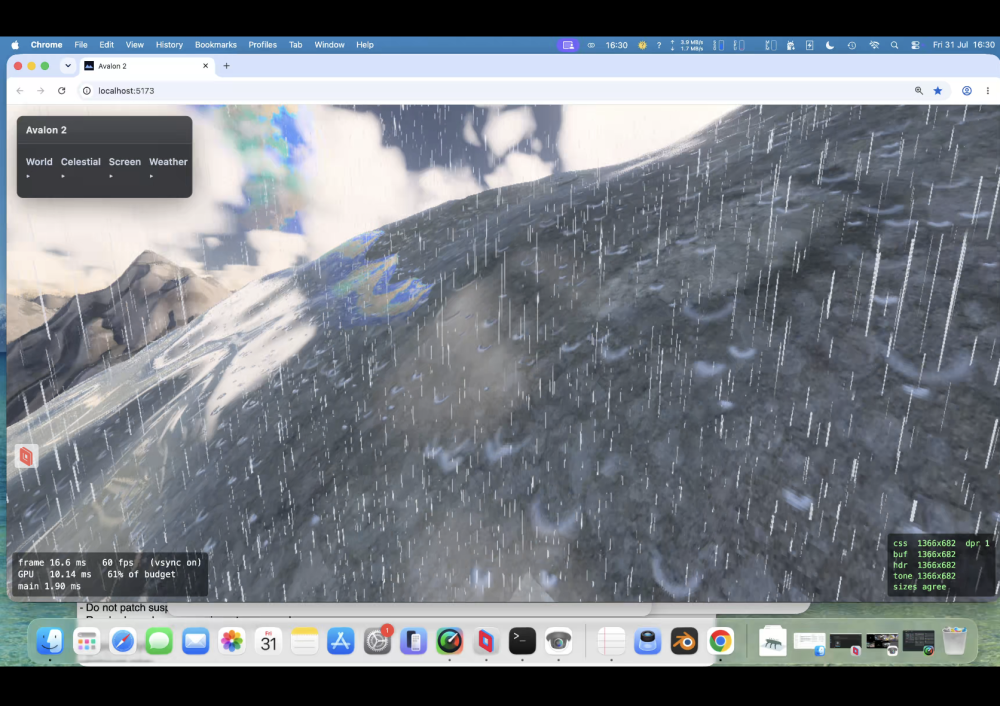Click the hdr 1366x682 readout

(924, 565)
